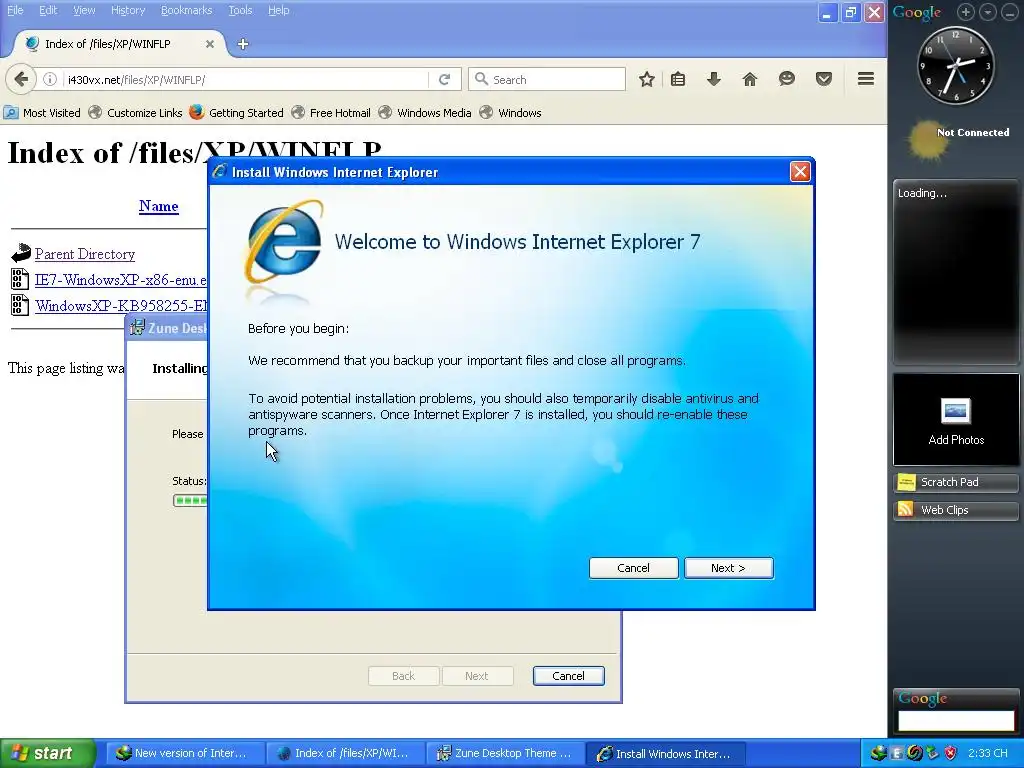Close the Index of /files/XP/WINFLP tab
Viewport: 1024px width, 768px height.
point(210,44)
